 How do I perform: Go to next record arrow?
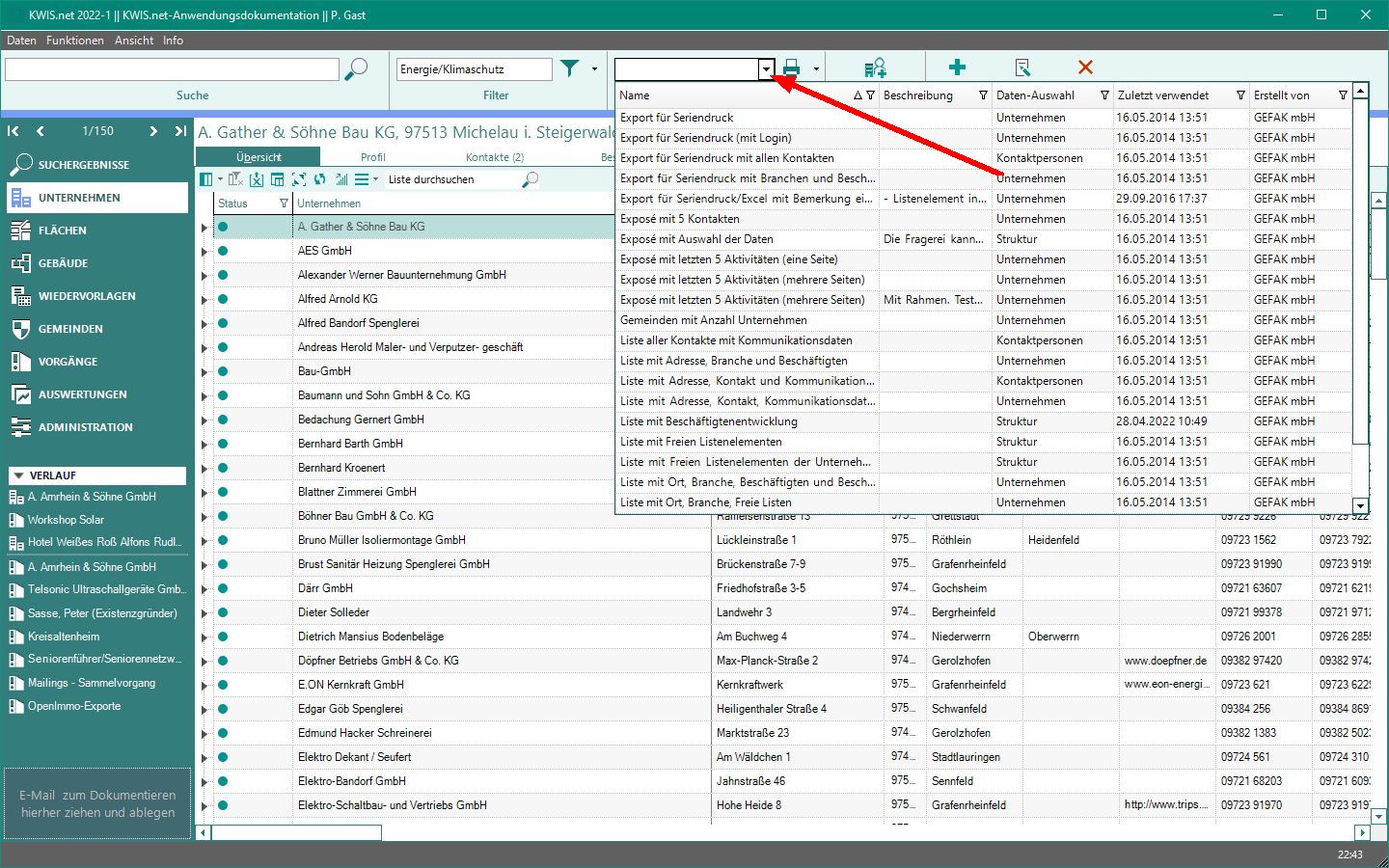click(x=153, y=131)
